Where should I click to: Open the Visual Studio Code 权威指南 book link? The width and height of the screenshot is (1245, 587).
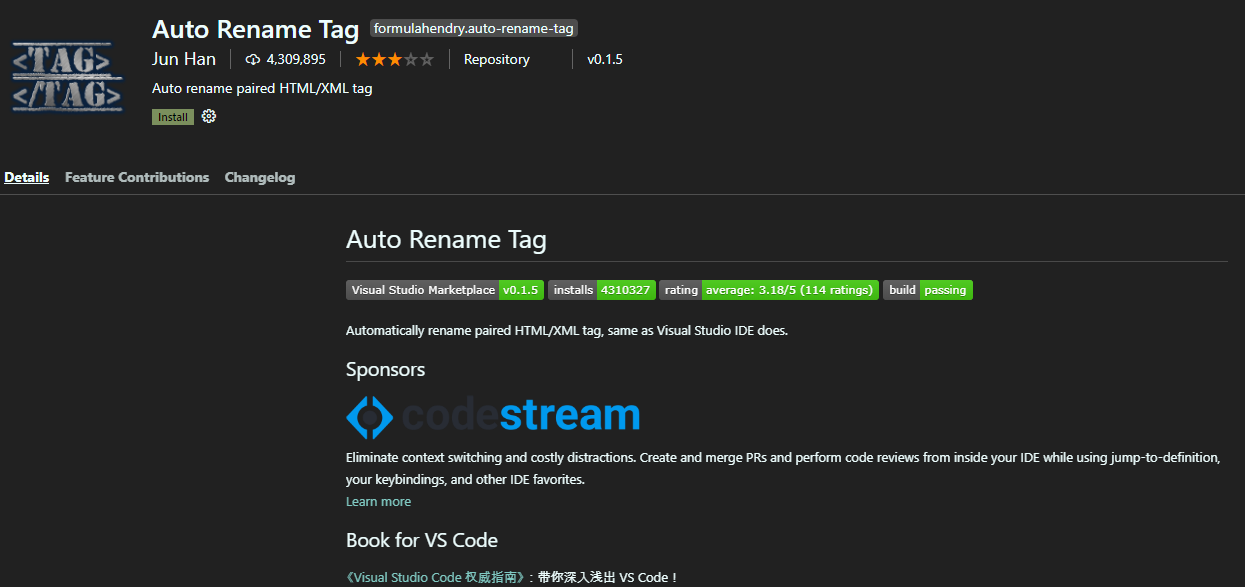click(435, 577)
